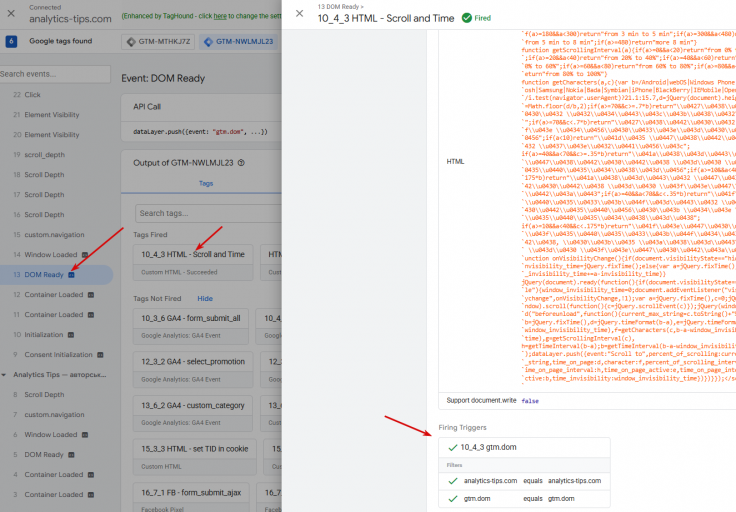Screen dimensions: 736x512
Task: Collapse the Analytics Tips page group
Action: (4, 375)
